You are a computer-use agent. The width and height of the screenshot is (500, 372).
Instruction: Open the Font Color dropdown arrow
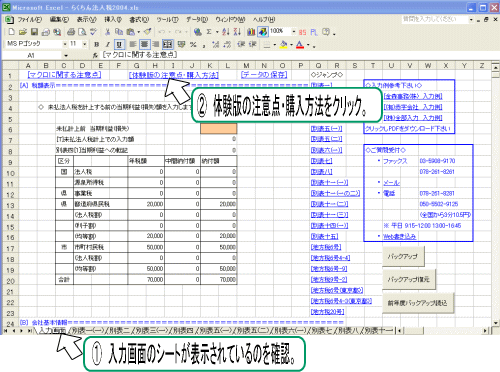pos(308,44)
